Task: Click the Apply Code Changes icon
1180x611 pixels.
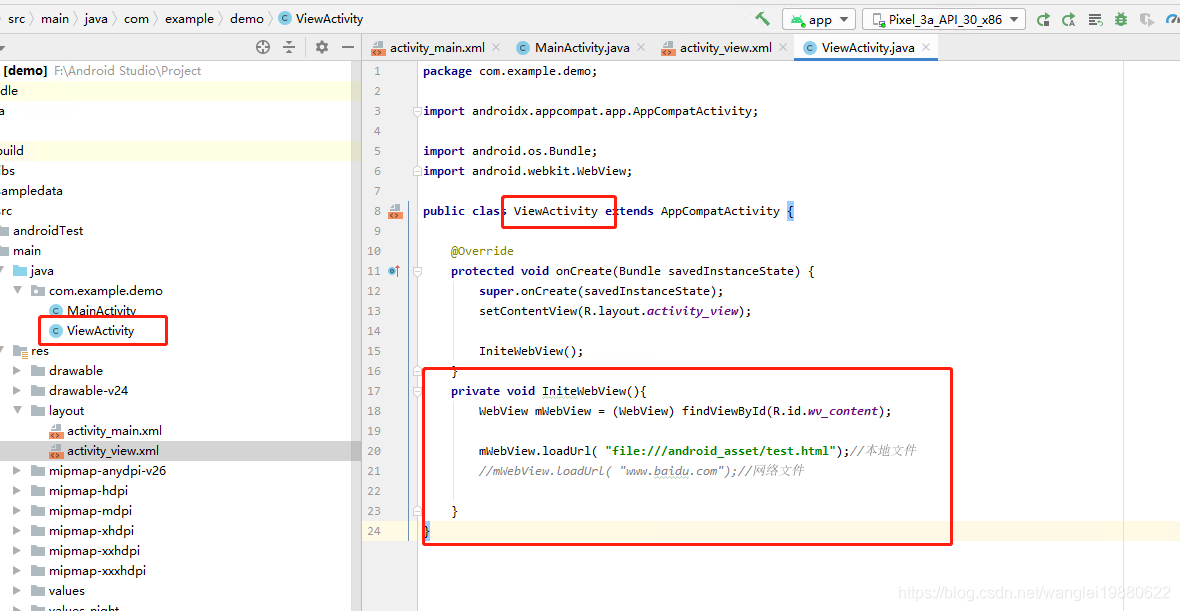Action: click(1096, 20)
